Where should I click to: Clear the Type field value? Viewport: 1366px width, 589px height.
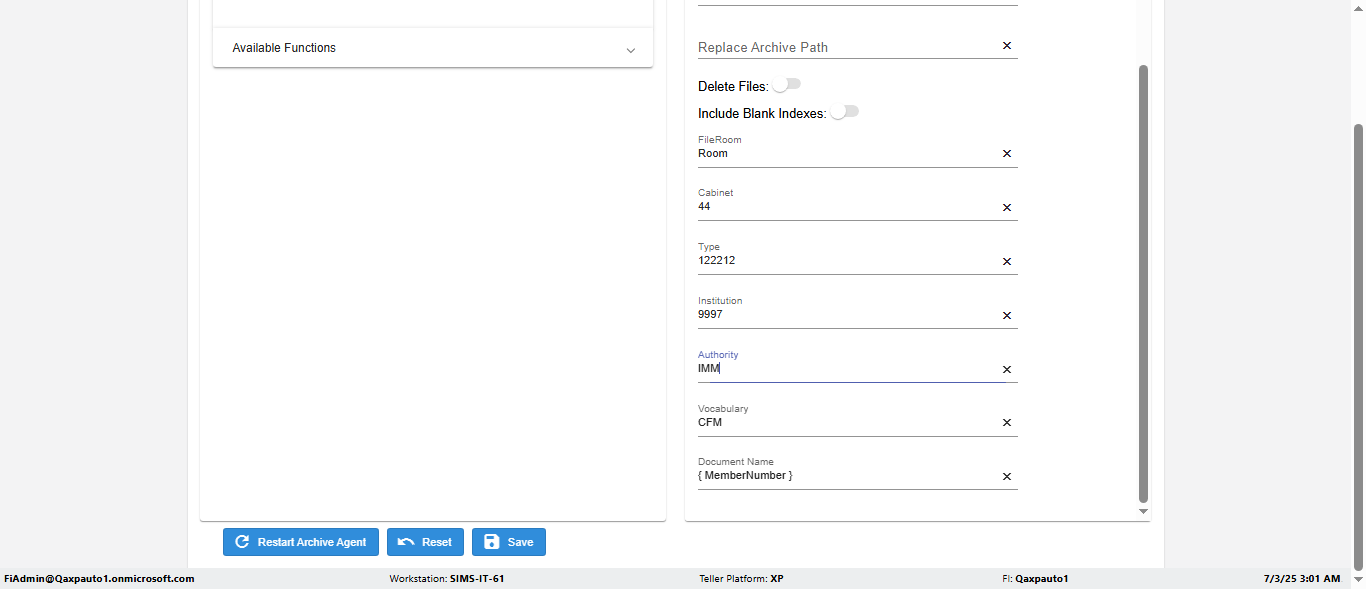click(1007, 262)
